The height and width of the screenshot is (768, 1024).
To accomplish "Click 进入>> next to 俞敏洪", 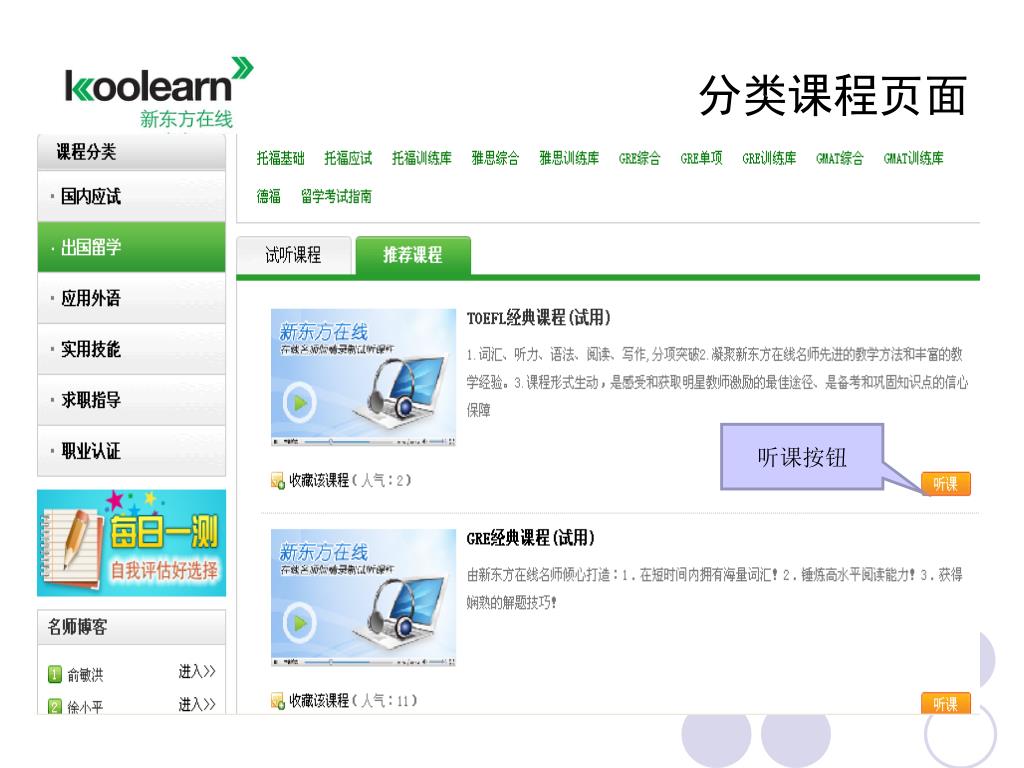I will [x=197, y=672].
